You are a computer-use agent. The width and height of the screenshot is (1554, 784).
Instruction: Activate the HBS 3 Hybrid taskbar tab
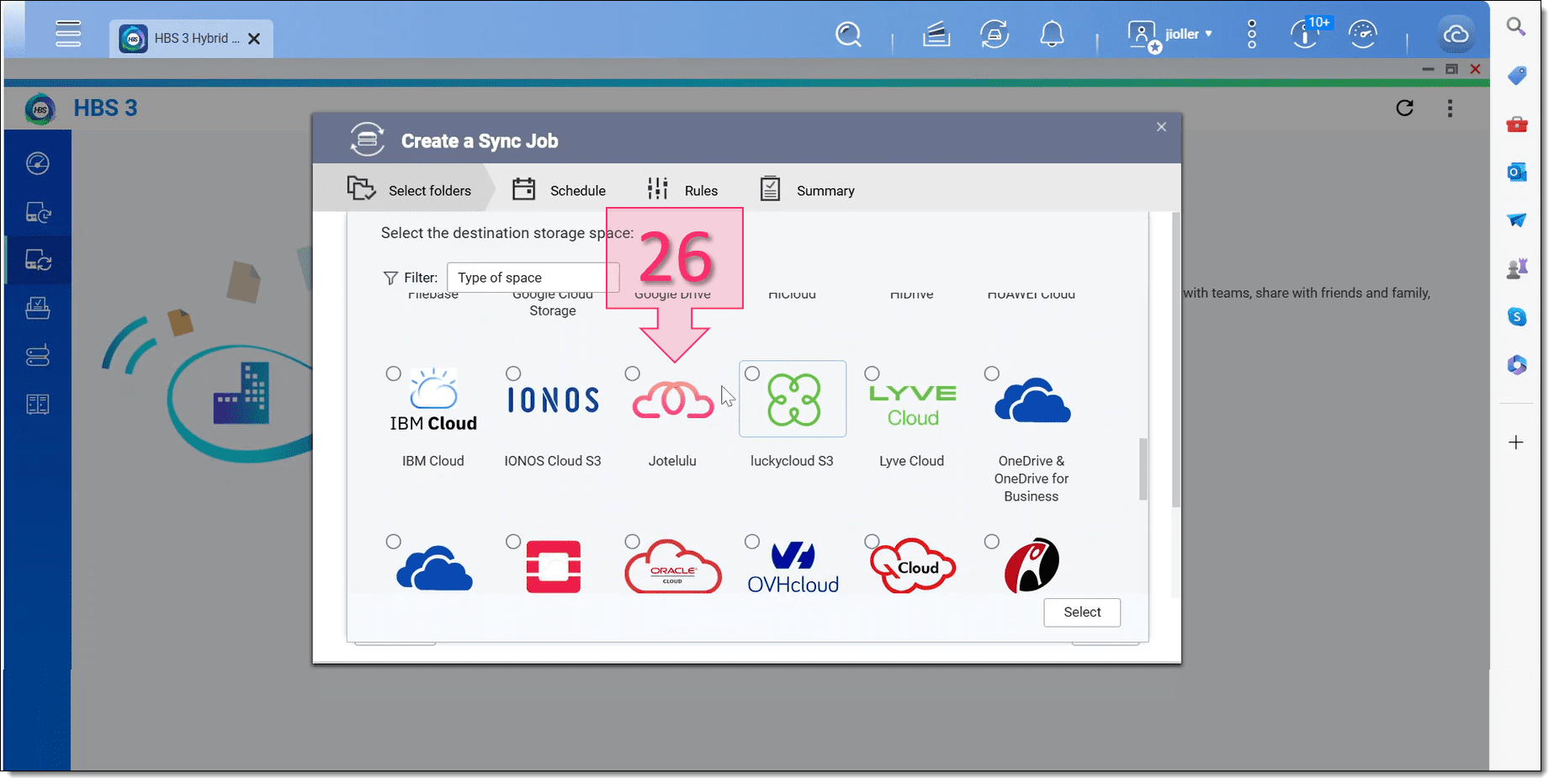[191, 39]
